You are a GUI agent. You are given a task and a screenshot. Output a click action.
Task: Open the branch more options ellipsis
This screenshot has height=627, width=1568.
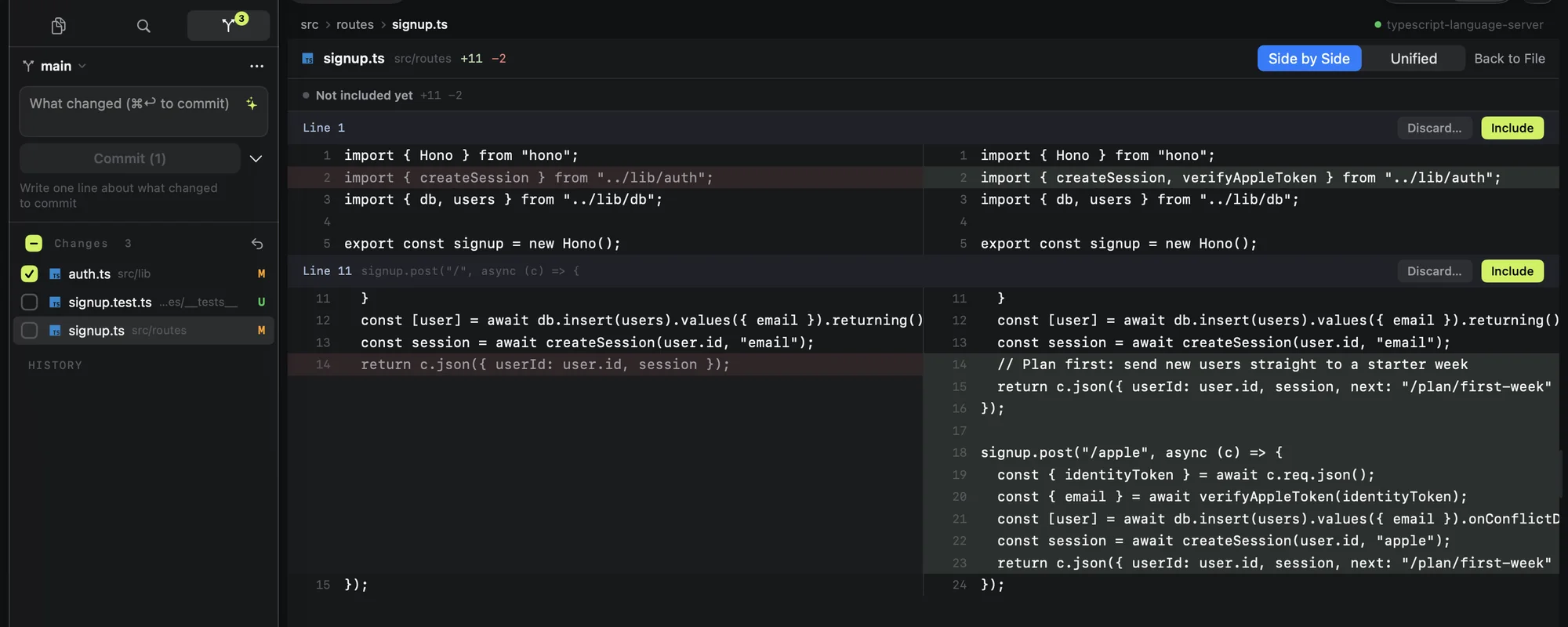pos(256,66)
